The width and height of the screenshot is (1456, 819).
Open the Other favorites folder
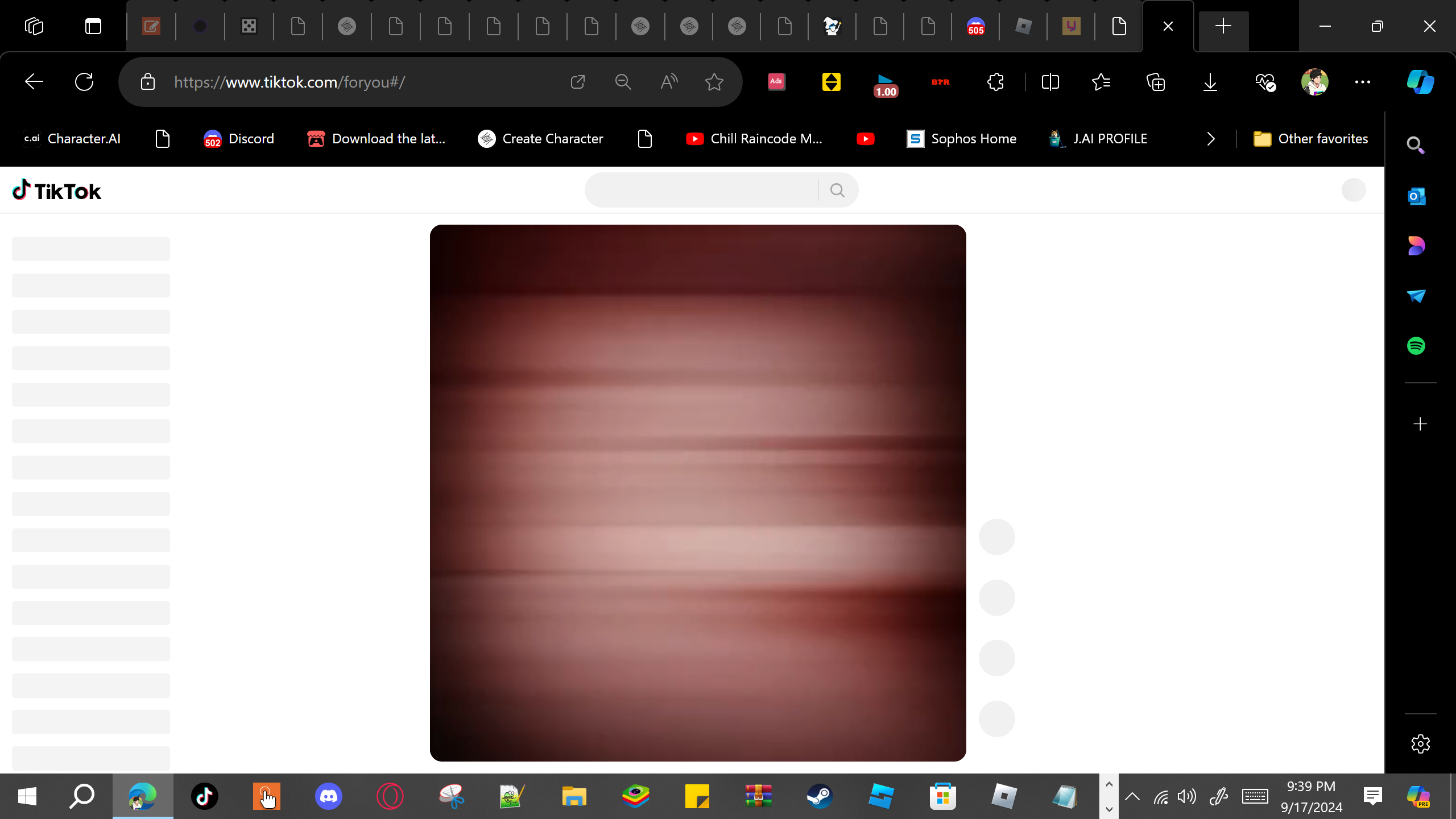(x=1311, y=139)
